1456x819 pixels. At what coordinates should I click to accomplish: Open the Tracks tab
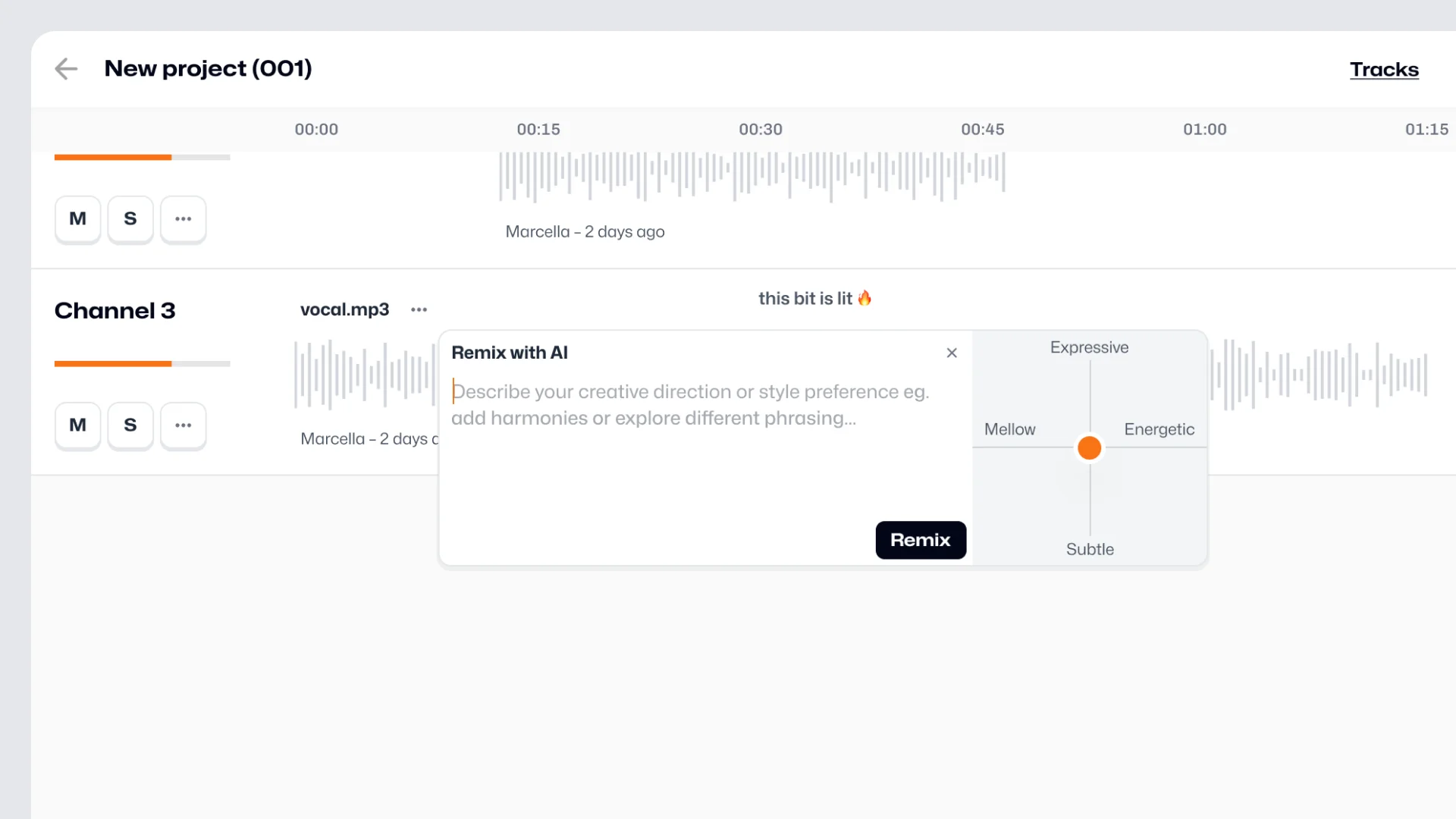click(1384, 70)
